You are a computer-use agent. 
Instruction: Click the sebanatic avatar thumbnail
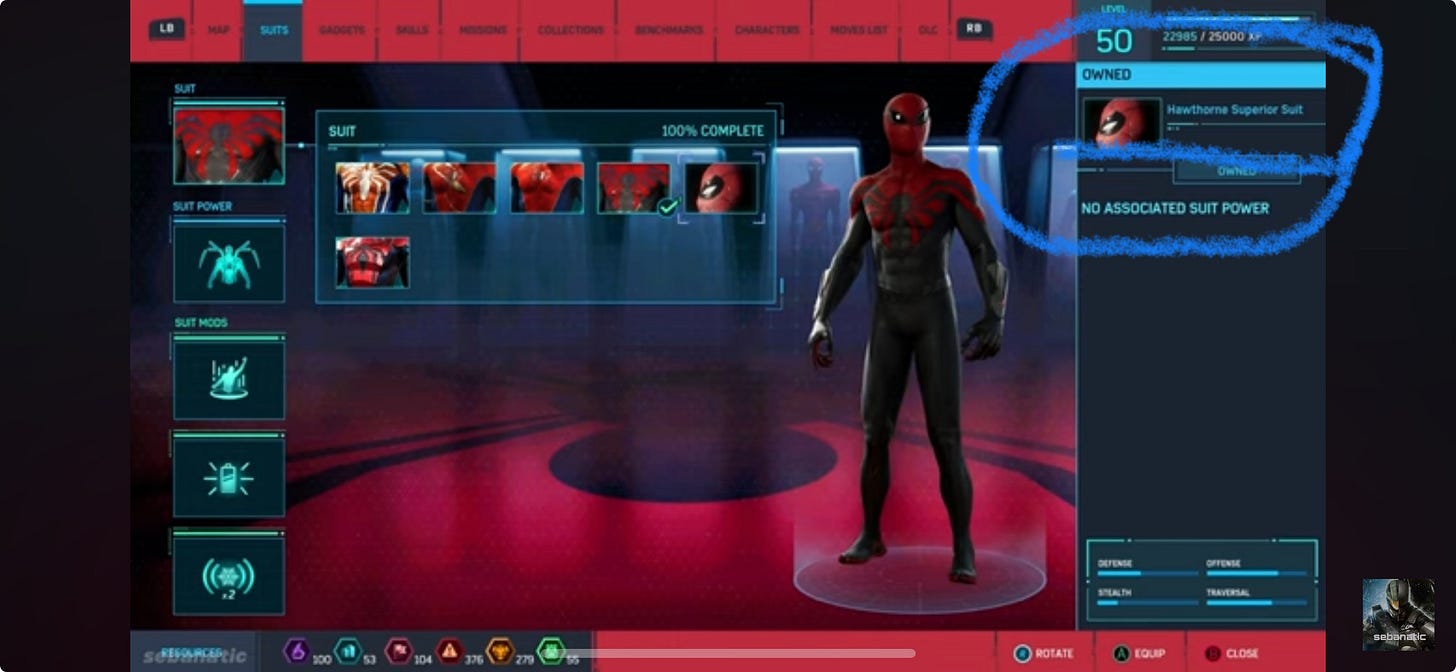[1398, 614]
